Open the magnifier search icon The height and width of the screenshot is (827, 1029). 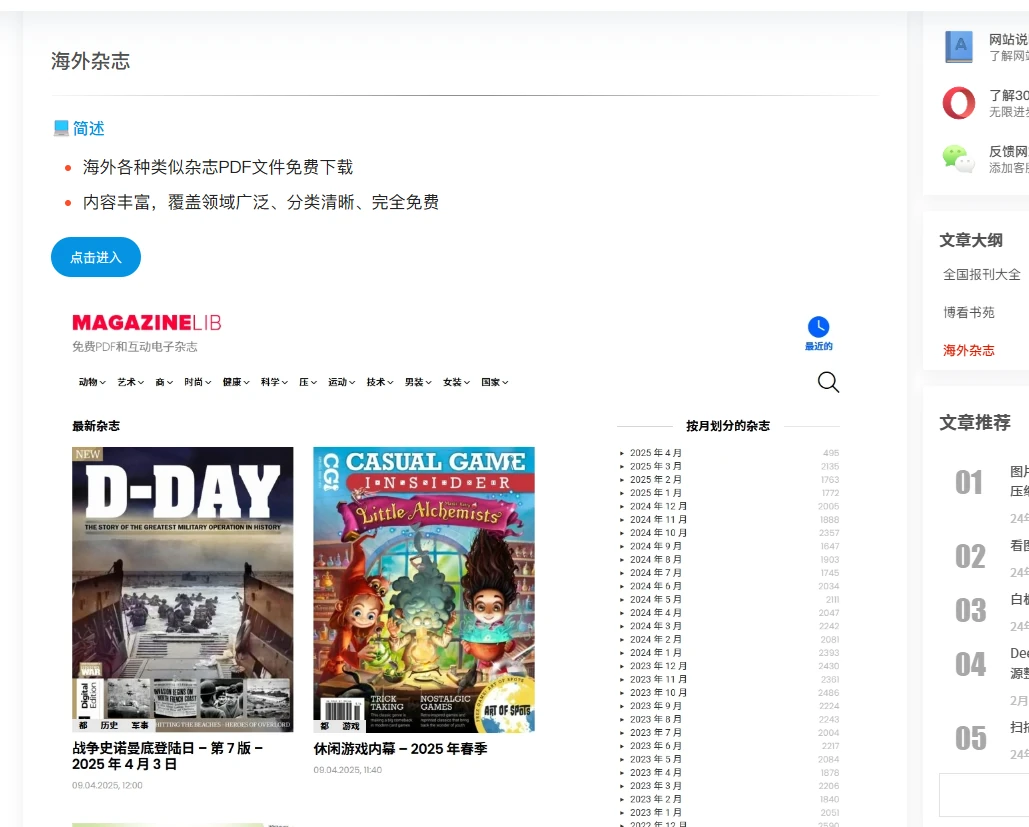(x=828, y=382)
